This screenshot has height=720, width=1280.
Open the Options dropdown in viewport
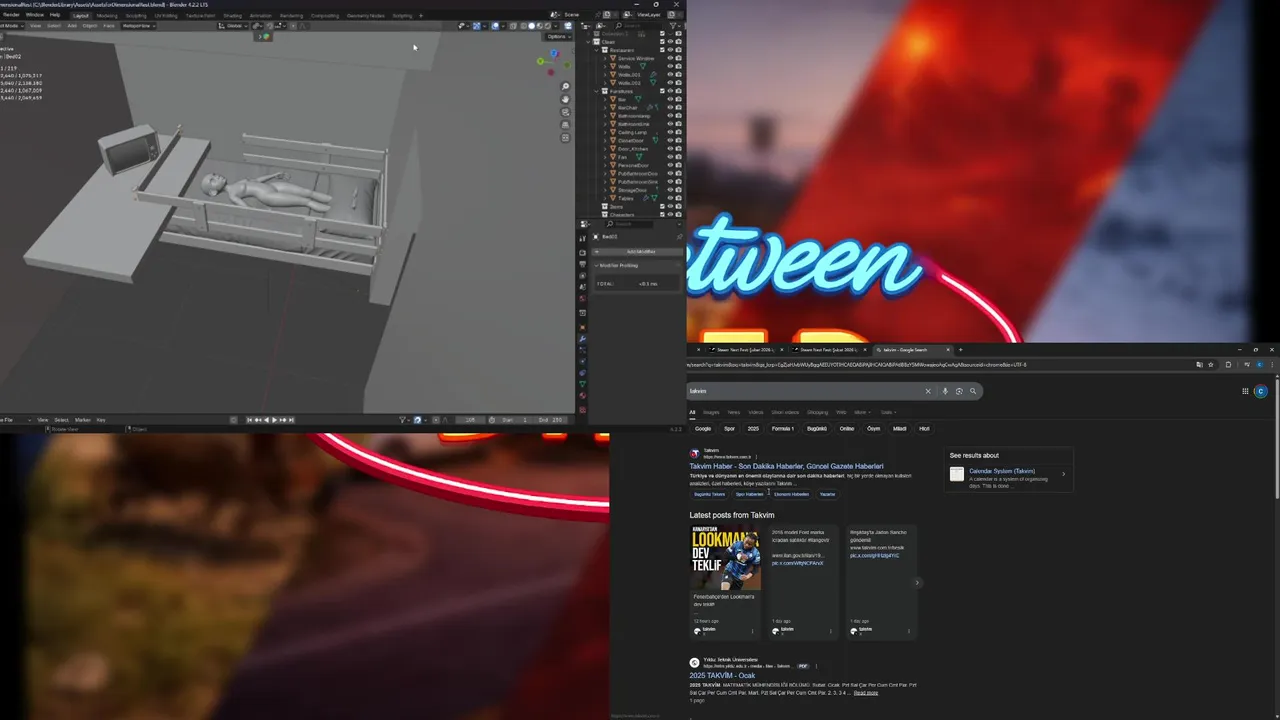point(559,36)
